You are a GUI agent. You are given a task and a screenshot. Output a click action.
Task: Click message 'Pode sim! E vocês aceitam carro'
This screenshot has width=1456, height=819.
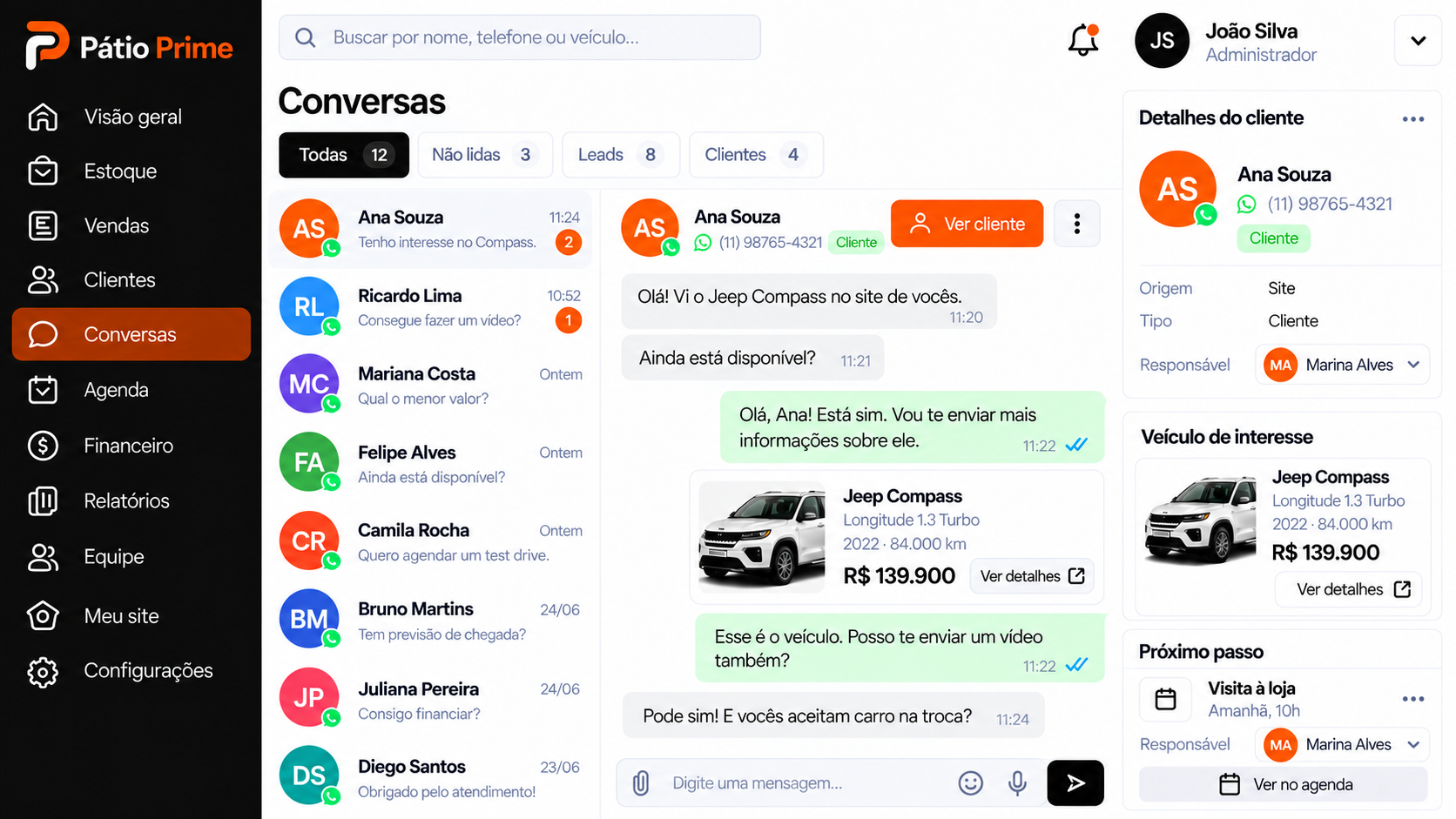[833, 716]
